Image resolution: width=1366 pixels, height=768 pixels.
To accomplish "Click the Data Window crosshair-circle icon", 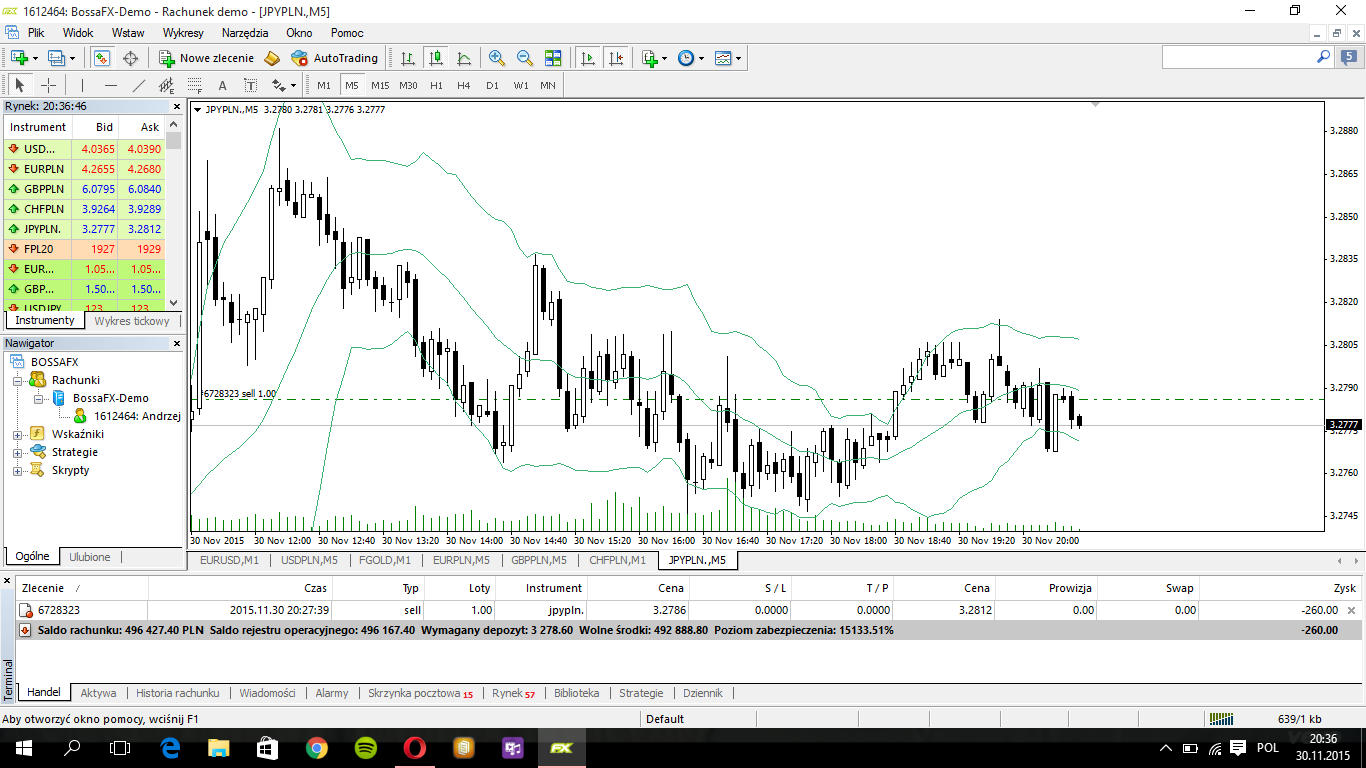I will point(130,58).
